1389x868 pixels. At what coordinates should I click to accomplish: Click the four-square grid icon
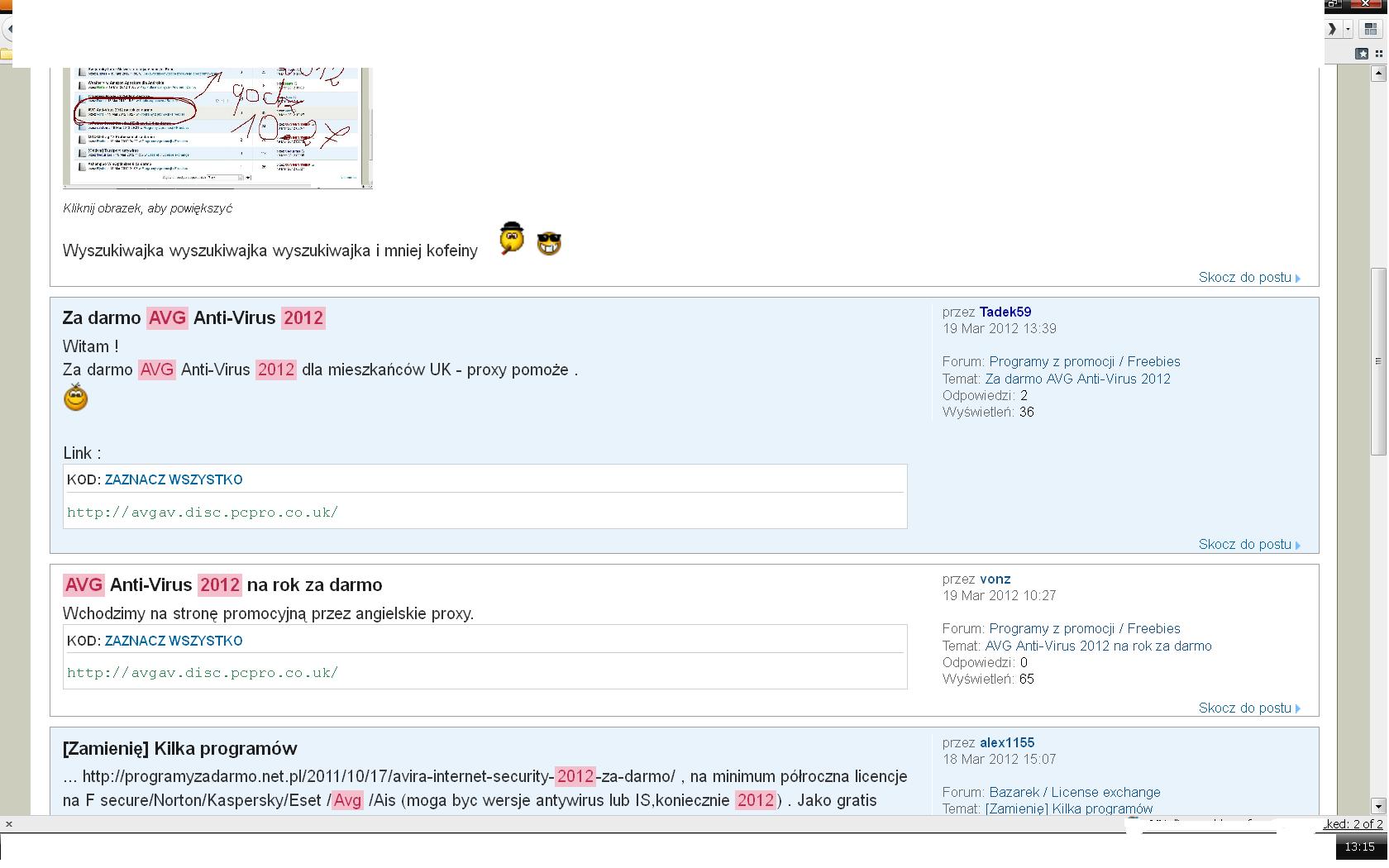1380,54
